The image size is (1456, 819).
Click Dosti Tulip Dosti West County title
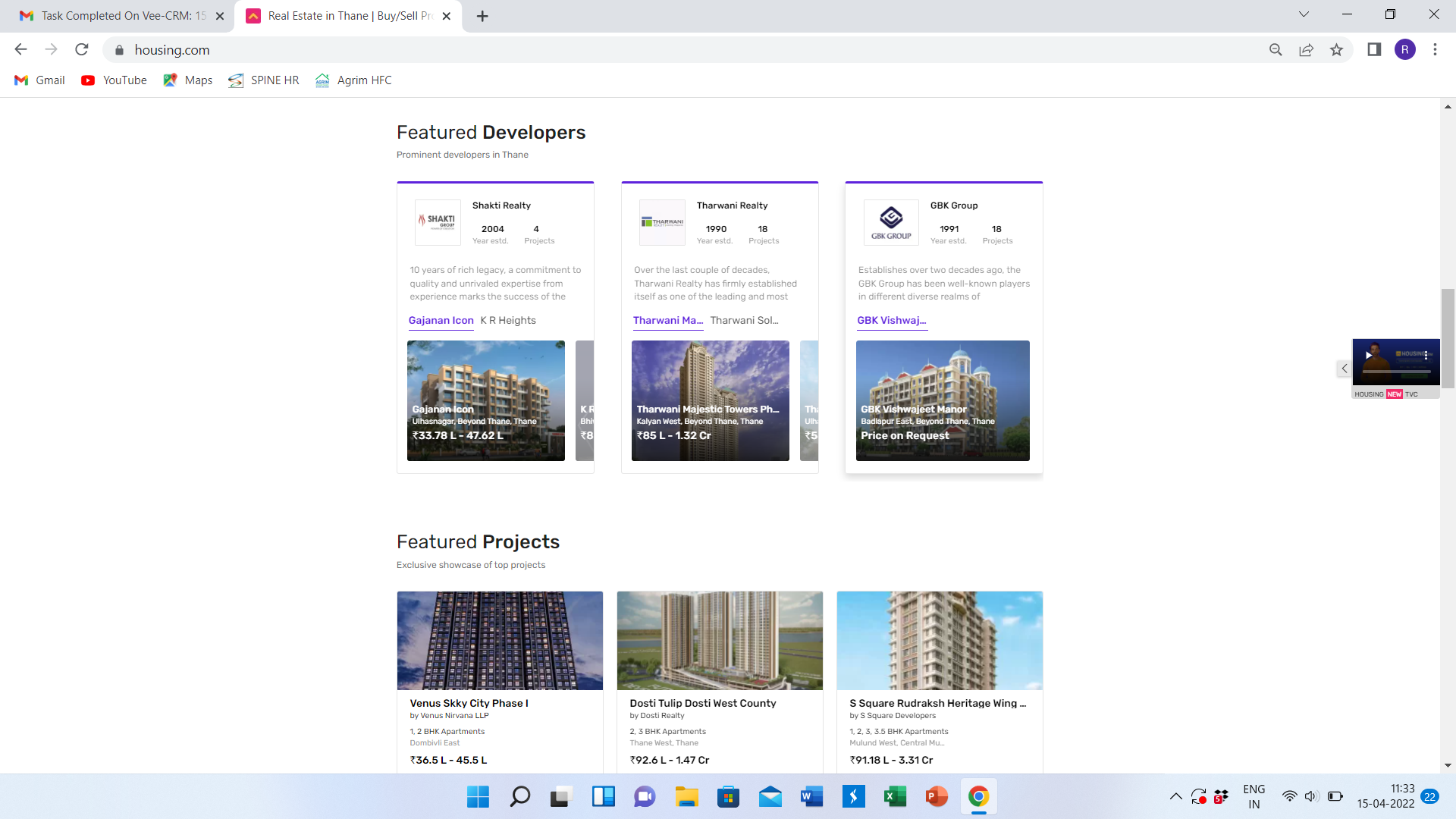click(x=702, y=704)
